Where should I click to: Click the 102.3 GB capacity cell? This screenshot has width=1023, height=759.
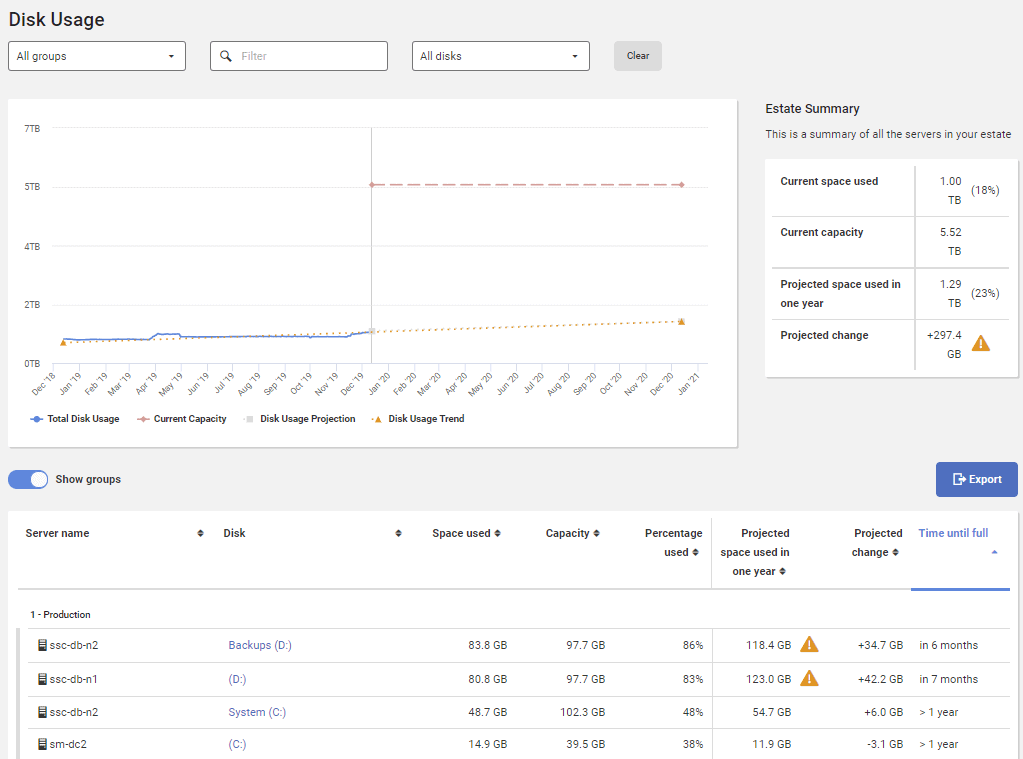(x=582, y=712)
